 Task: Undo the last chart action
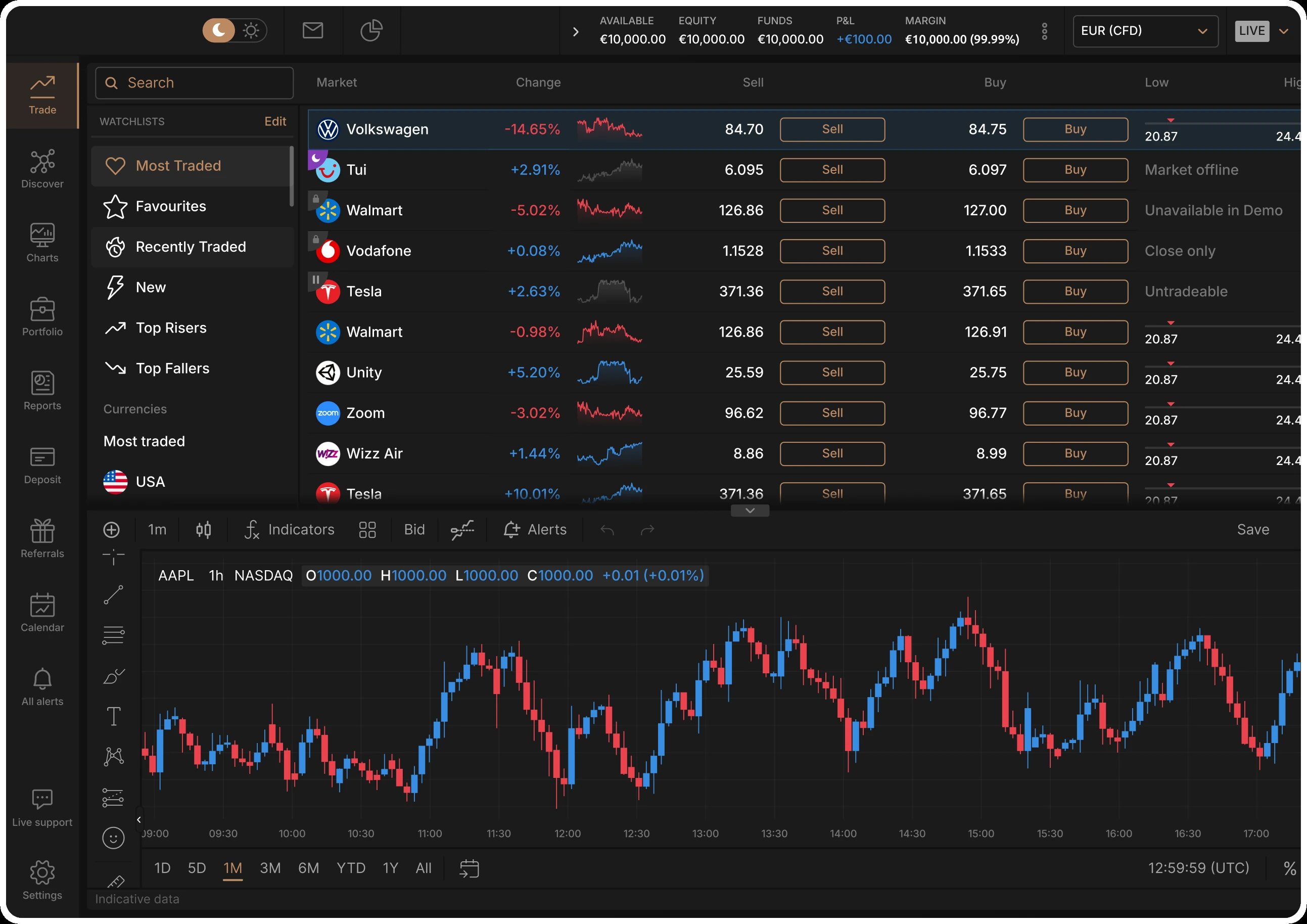pos(608,530)
